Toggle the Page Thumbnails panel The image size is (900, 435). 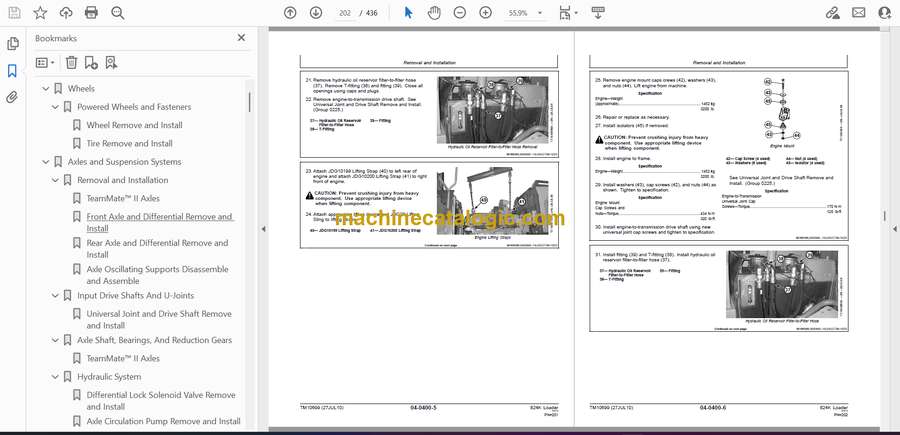click(x=13, y=44)
